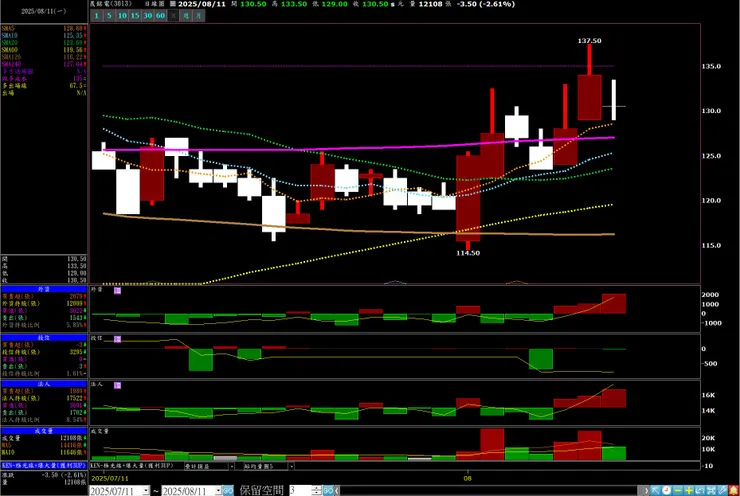Zoom out chart with yellow minus icon
This screenshot has width=740, height=496.
point(678,491)
